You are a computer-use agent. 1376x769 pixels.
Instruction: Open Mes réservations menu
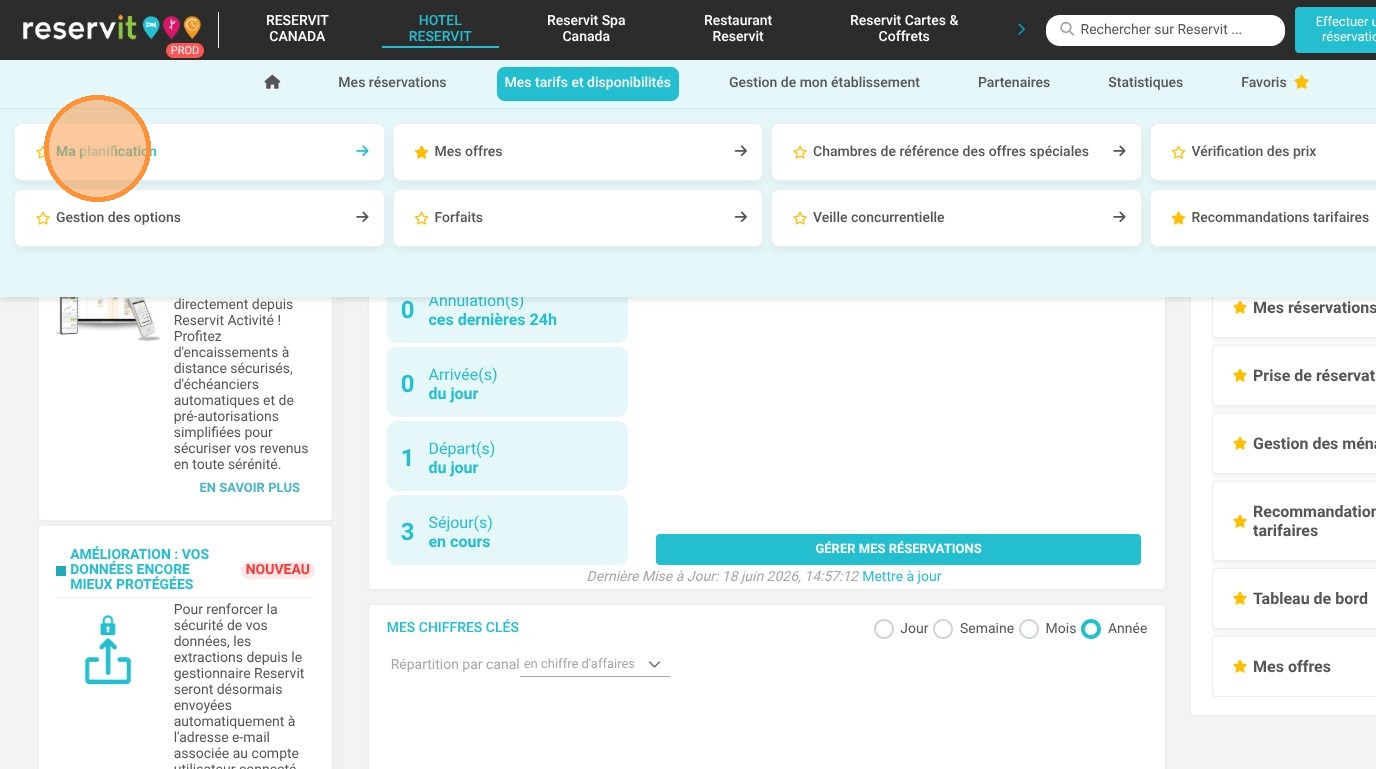tap(392, 83)
